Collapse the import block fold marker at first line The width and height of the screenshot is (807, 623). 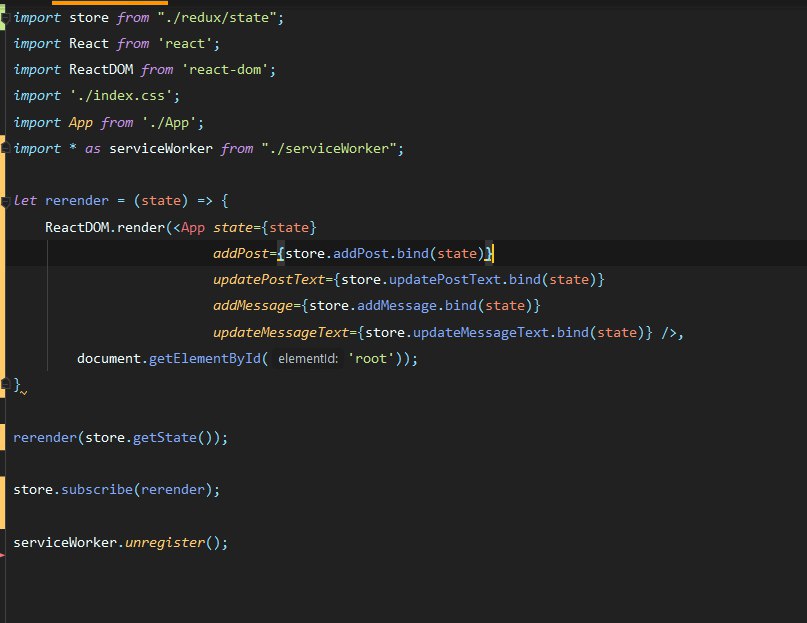(5, 19)
